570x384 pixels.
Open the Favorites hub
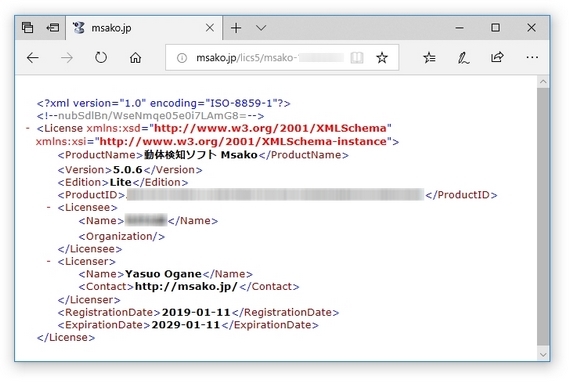point(429,57)
